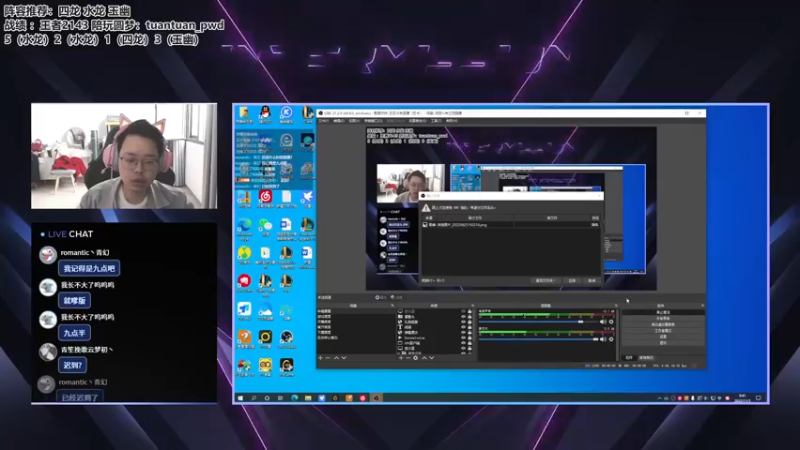Open the 编辑 (Edit) menu in OBS
Viewport: 800px width, 450px height.
pyautogui.click(x=338, y=121)
